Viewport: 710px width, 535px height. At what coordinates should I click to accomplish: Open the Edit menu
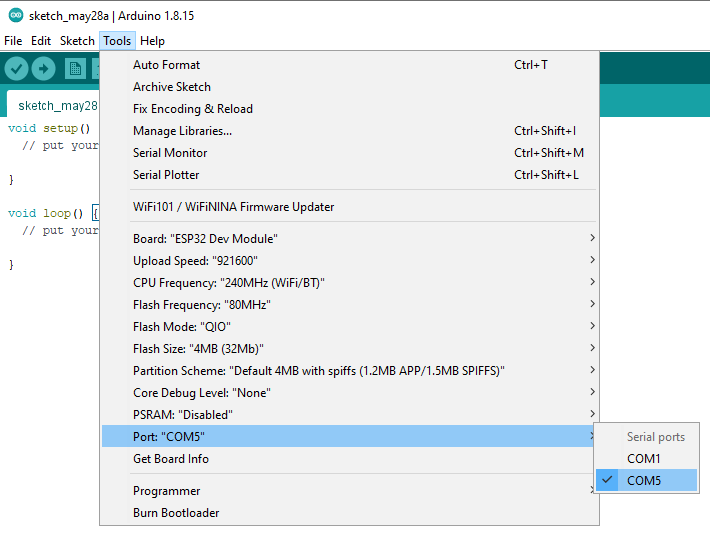[41, 41]
